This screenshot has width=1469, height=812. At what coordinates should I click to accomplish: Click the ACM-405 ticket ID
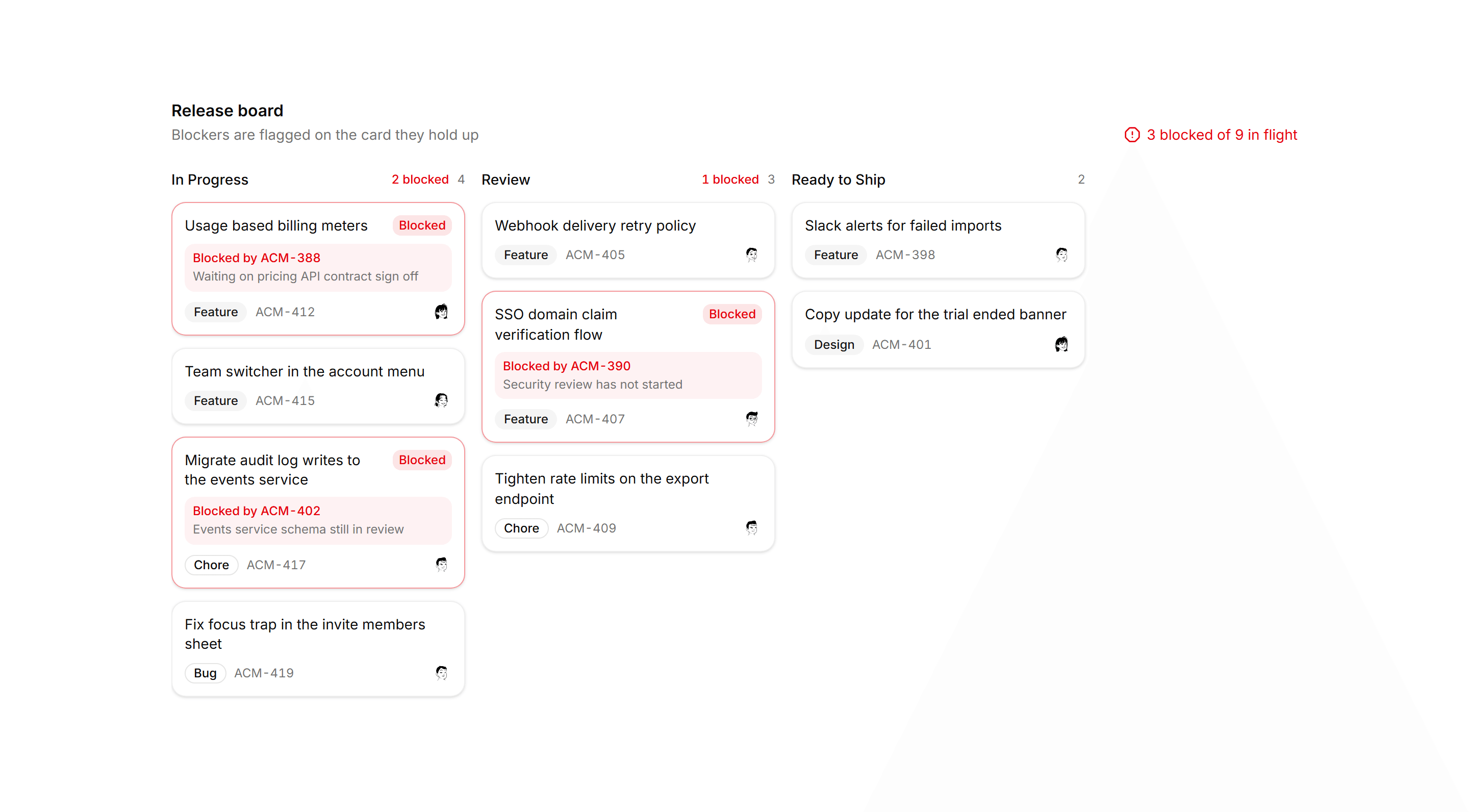click(595, 255)
